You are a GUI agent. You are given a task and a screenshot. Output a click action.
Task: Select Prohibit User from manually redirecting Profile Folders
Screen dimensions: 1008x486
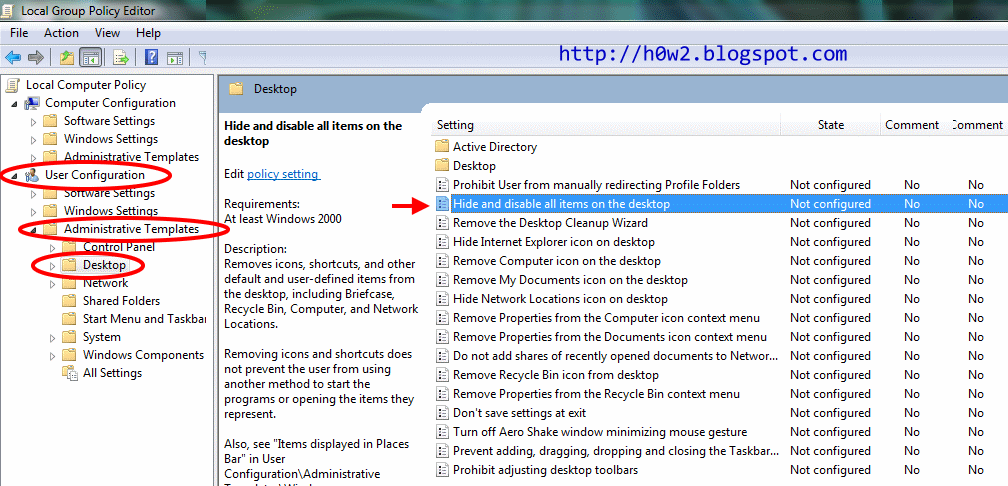[x=597, y=185]
